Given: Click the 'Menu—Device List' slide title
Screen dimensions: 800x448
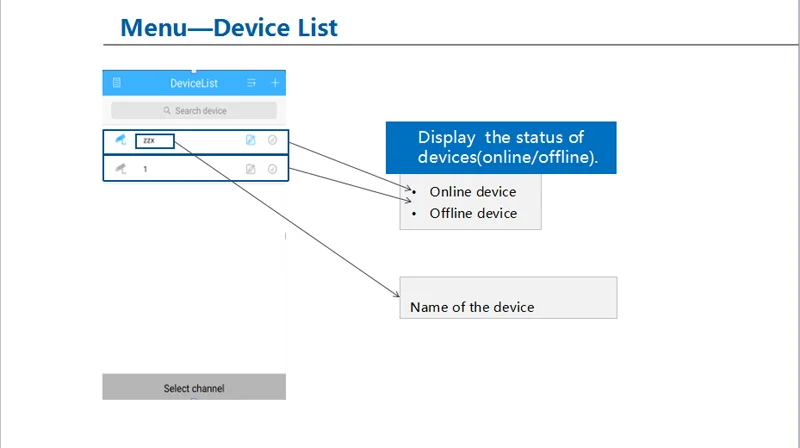Looking at the screenshot, I should click(x=229, y=28).
